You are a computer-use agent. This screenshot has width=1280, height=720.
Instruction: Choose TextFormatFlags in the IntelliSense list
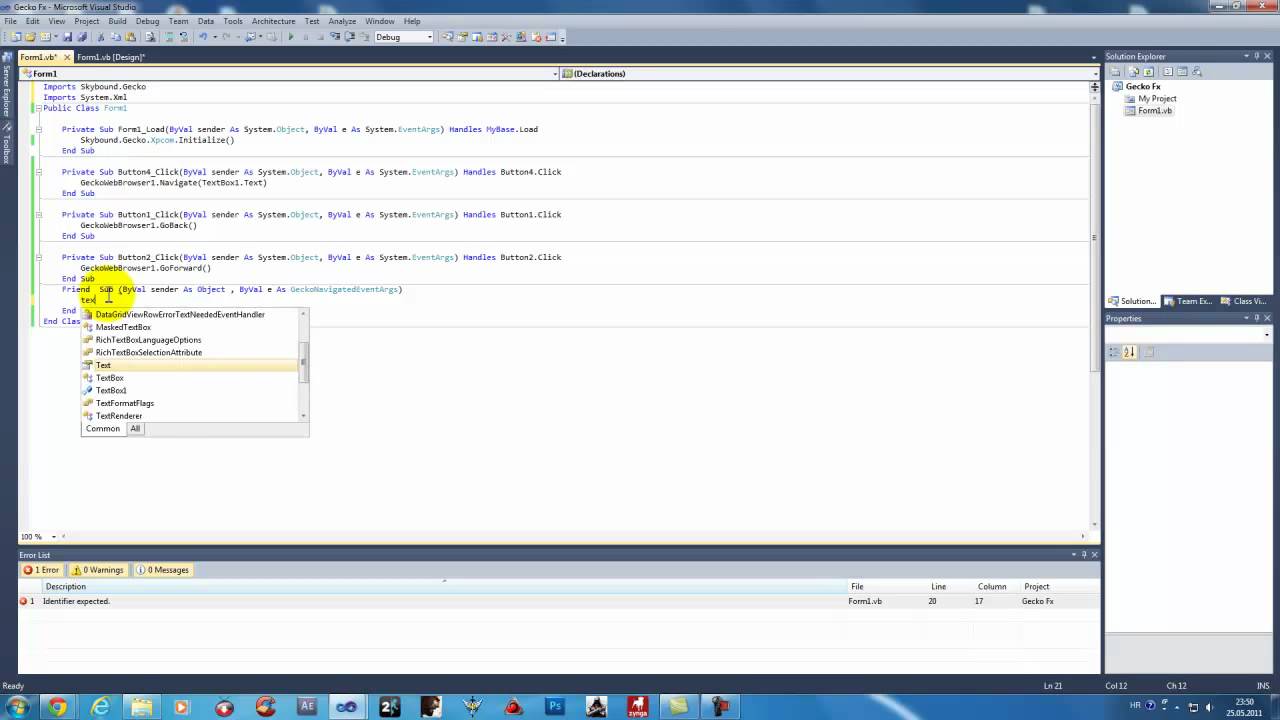[191, 403]
